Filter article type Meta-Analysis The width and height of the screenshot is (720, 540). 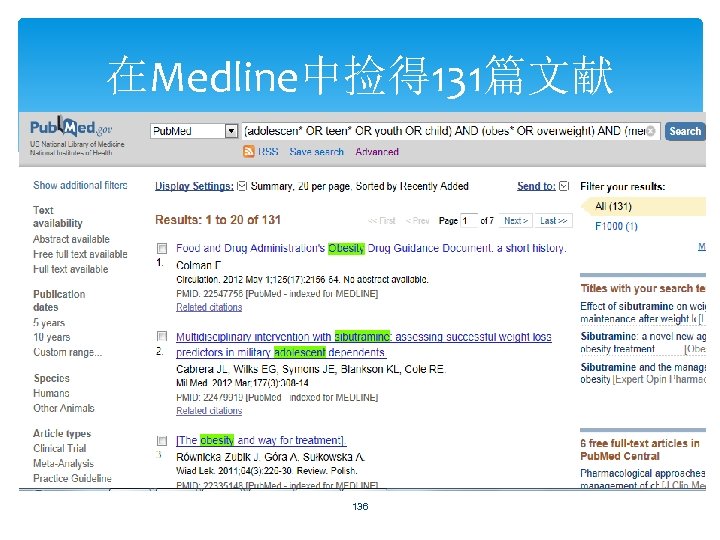(63, 463)
